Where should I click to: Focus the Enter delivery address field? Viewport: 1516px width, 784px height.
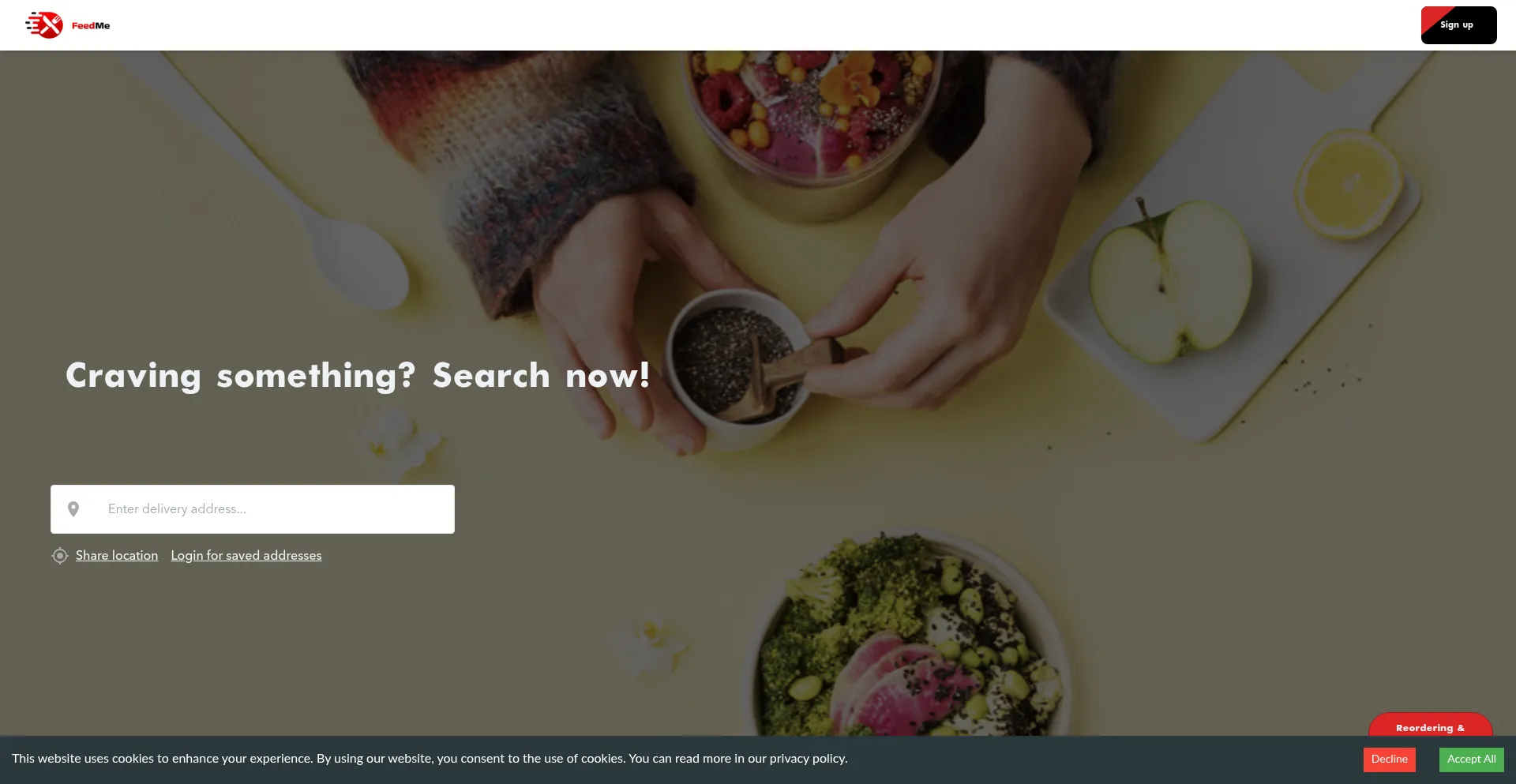253,509
